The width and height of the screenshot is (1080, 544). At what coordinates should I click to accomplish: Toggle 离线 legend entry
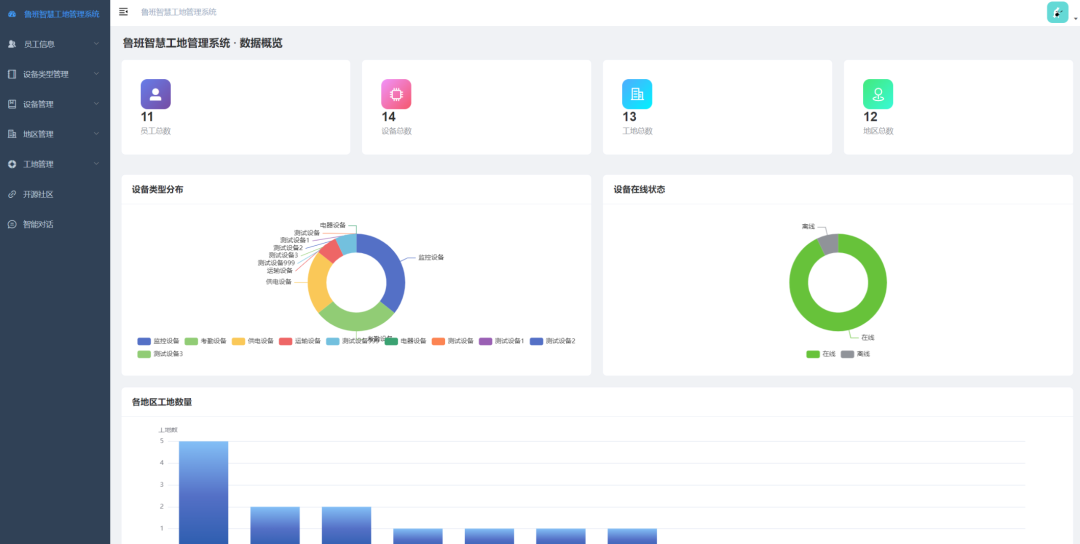point(855,354)
